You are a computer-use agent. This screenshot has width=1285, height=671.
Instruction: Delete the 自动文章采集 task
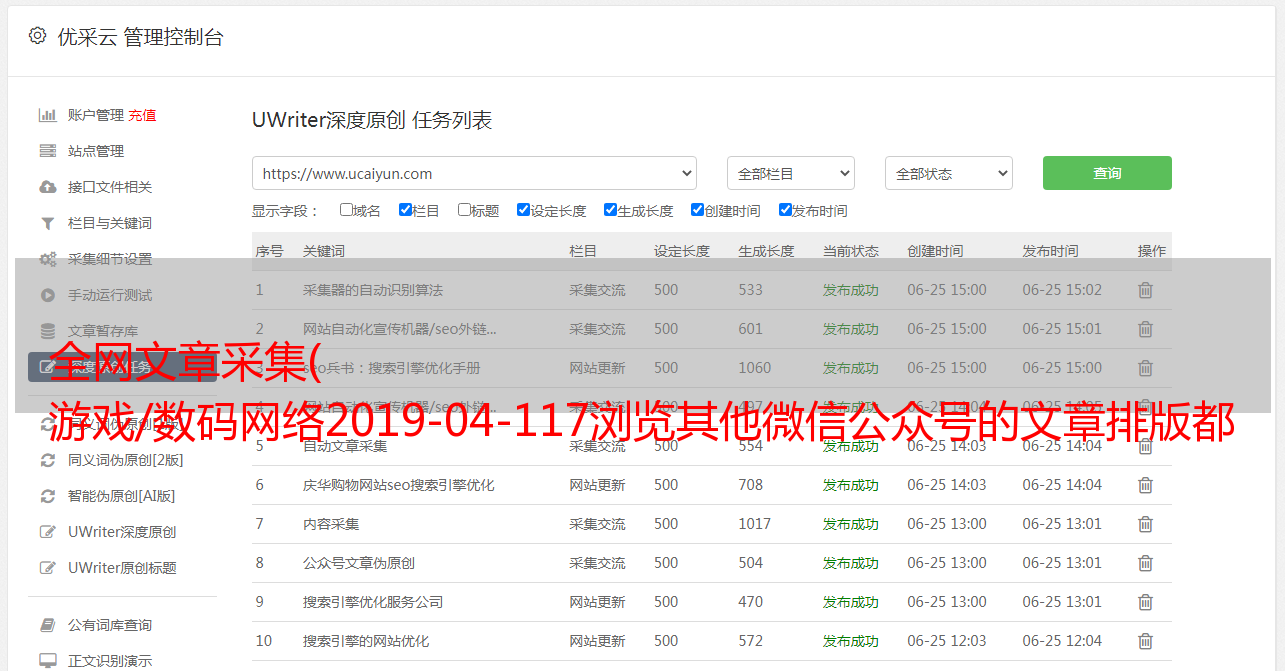coord(1145,446)
